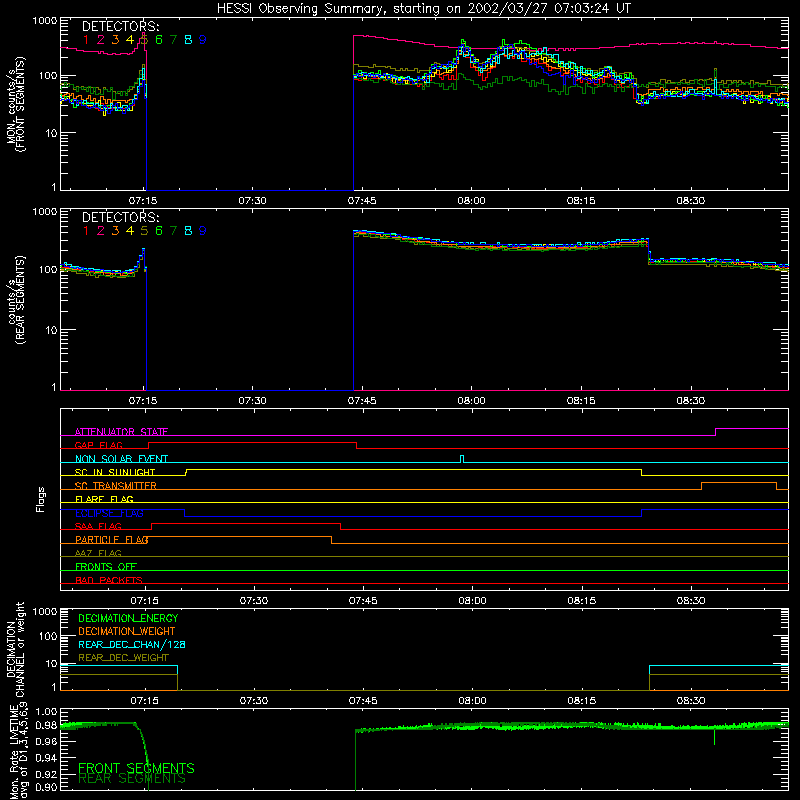The width and height of the screenshot is (800, 800).
Task: Click detector number 3 in rear segments legend
Action: 115,231
